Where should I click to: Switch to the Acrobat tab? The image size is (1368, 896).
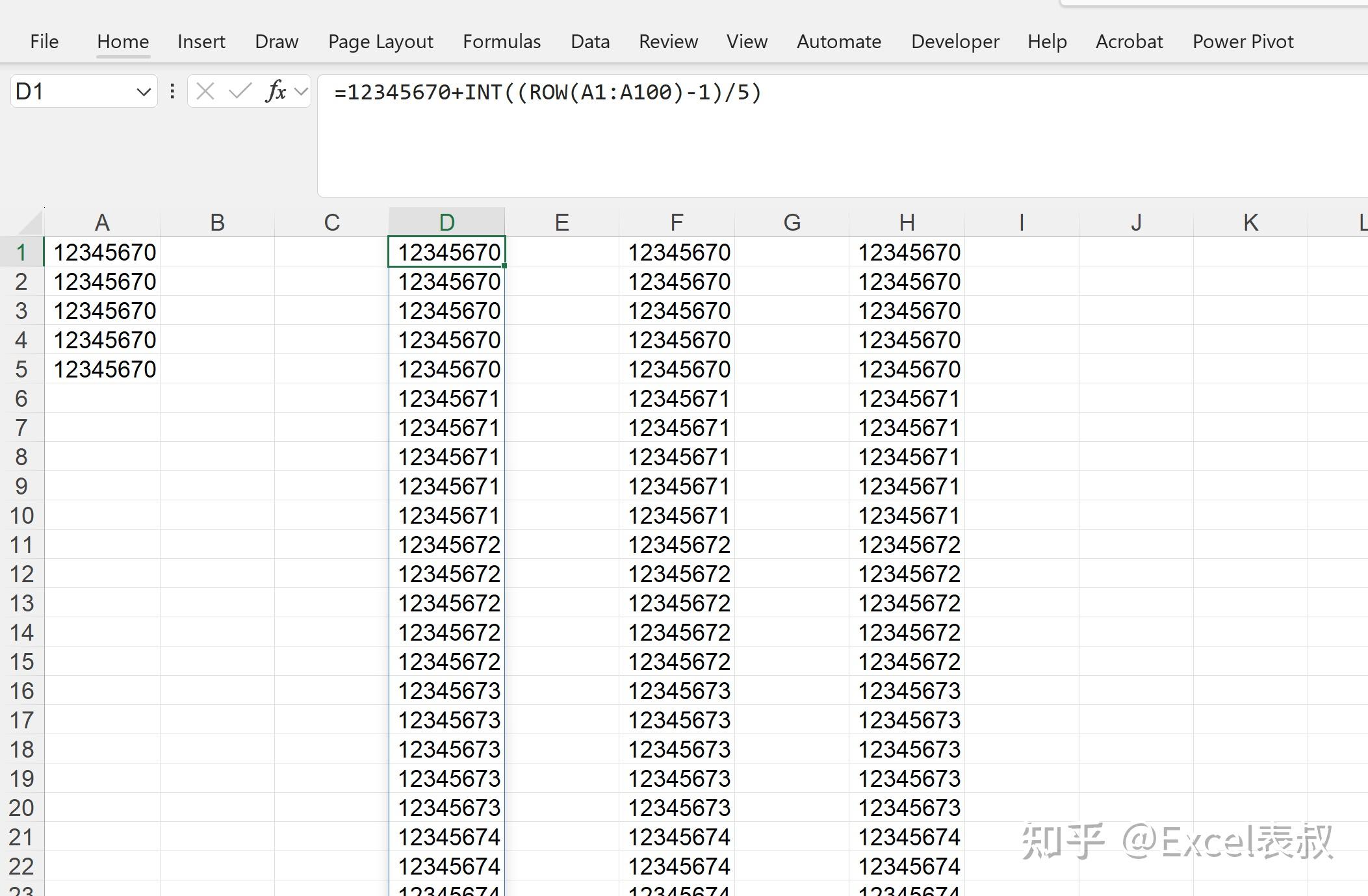point(1129,41)
